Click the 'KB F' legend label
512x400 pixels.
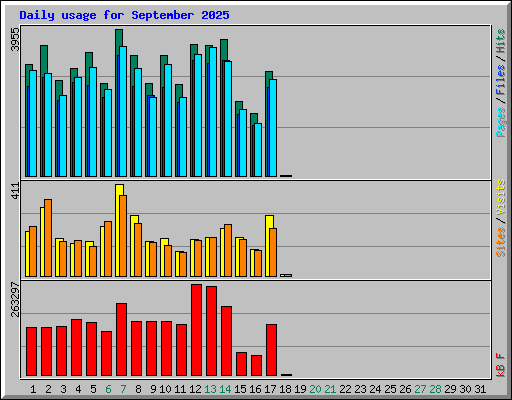[501, 365]
